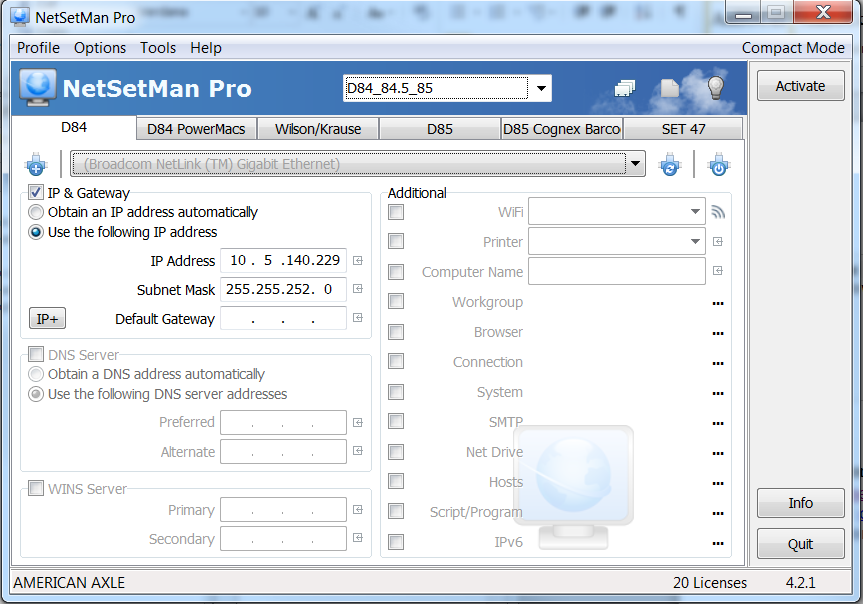The height and width of the screenshot is (604, 863).
Task: Get current Secondary WINS arrow icon
Action: (358, 538)
